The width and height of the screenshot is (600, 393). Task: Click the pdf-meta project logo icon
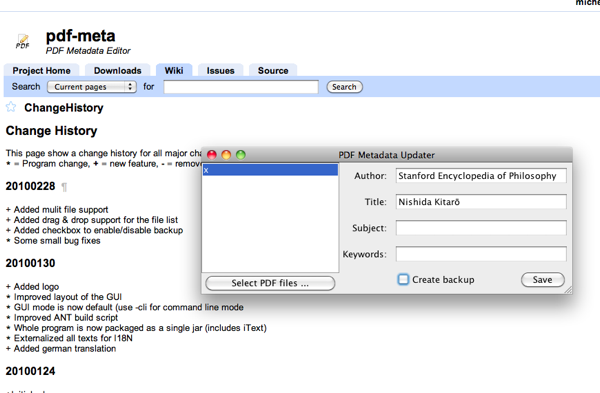pos(23,41)
